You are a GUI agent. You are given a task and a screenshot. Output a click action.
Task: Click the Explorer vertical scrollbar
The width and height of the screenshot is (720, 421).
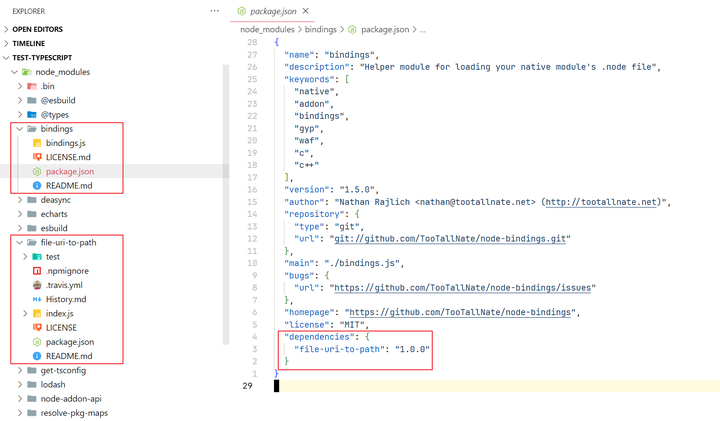(x=225, y=204)
